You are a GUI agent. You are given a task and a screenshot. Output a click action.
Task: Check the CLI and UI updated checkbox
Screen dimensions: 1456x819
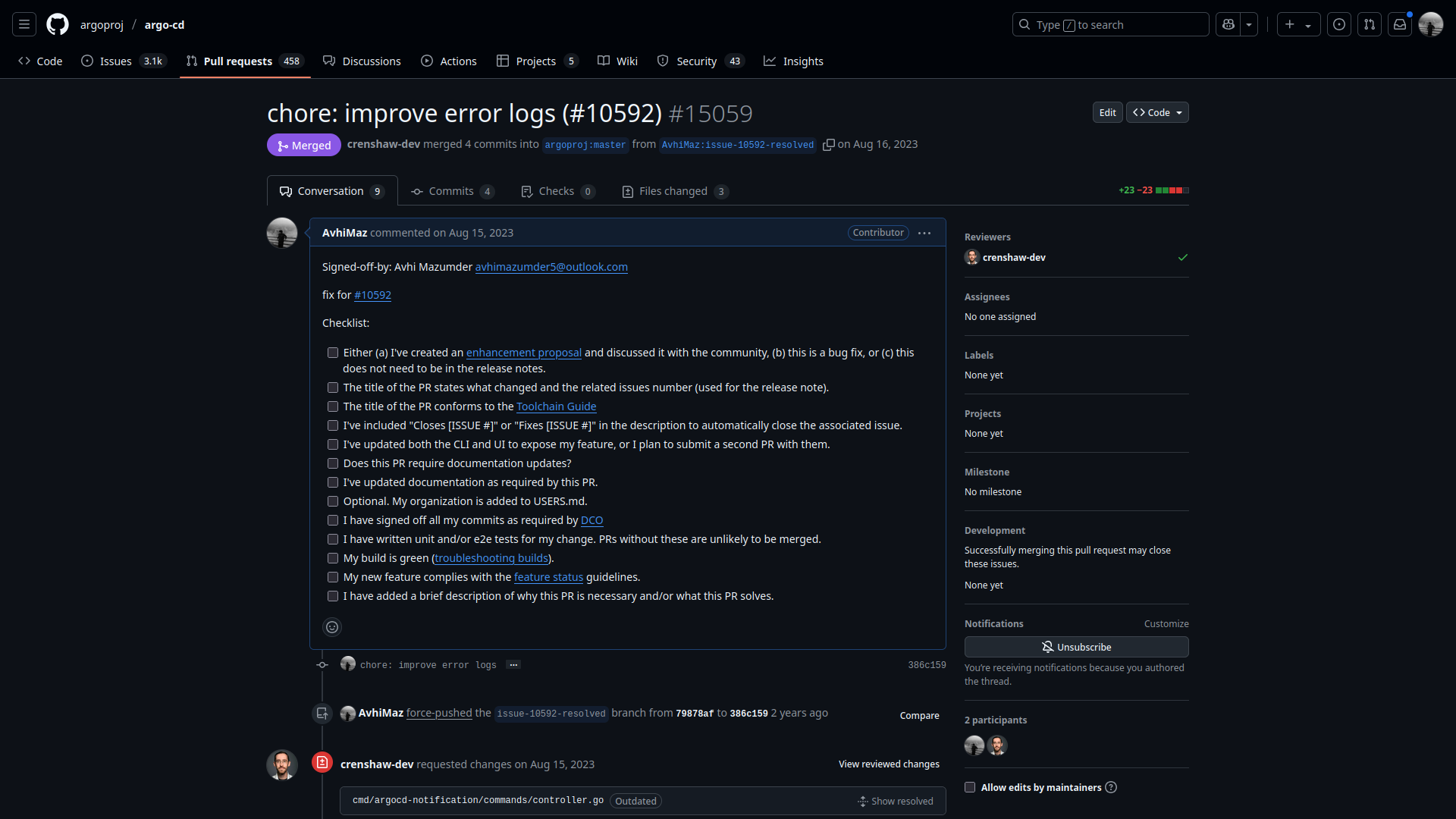(x=333, y=444)
